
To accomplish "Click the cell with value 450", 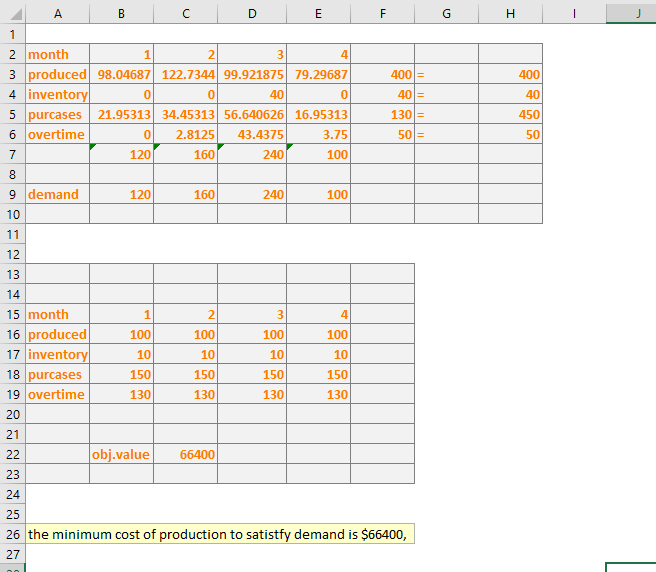I will 510,114.
